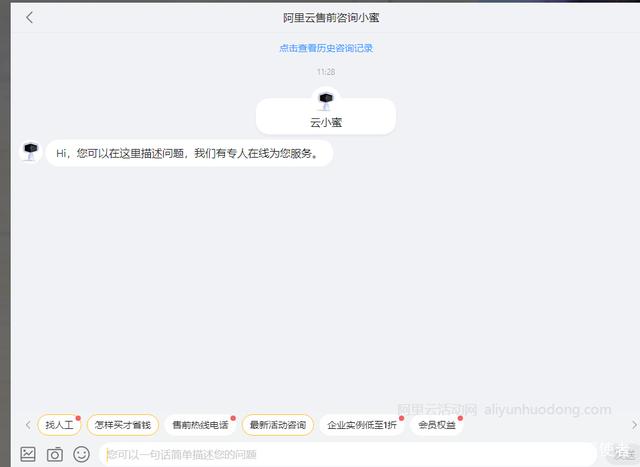The width and height of the screenshot is (640, 467).
Task: Select the 会员权益 quick reply
Action: 437,425
